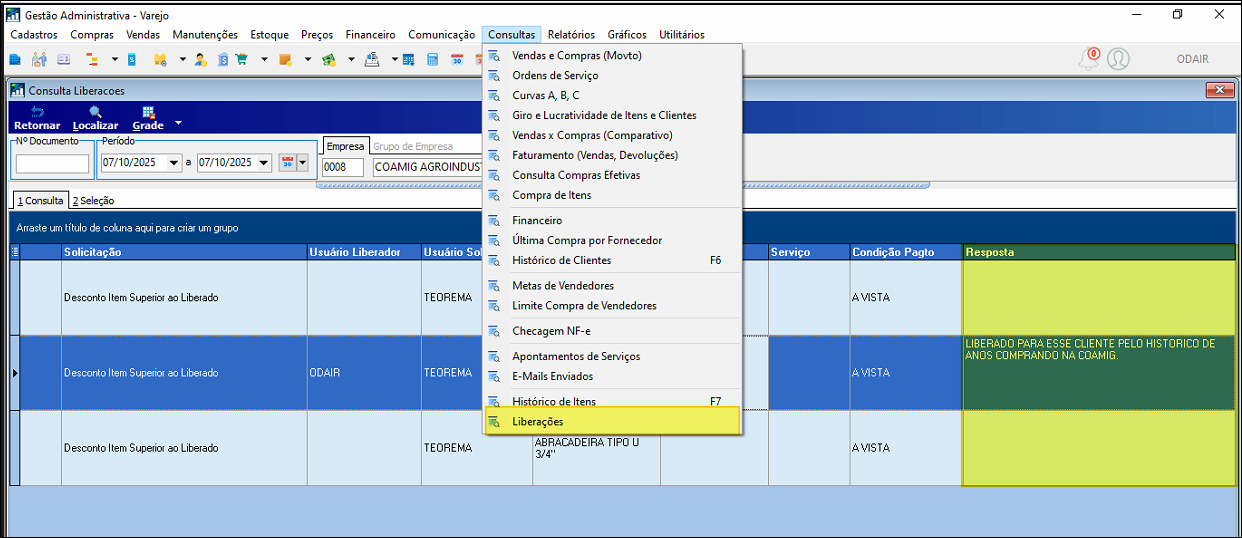1242x538 pixels.
Task: Switch to the Grupo de Empresa tab
Action: pos(412,146)
